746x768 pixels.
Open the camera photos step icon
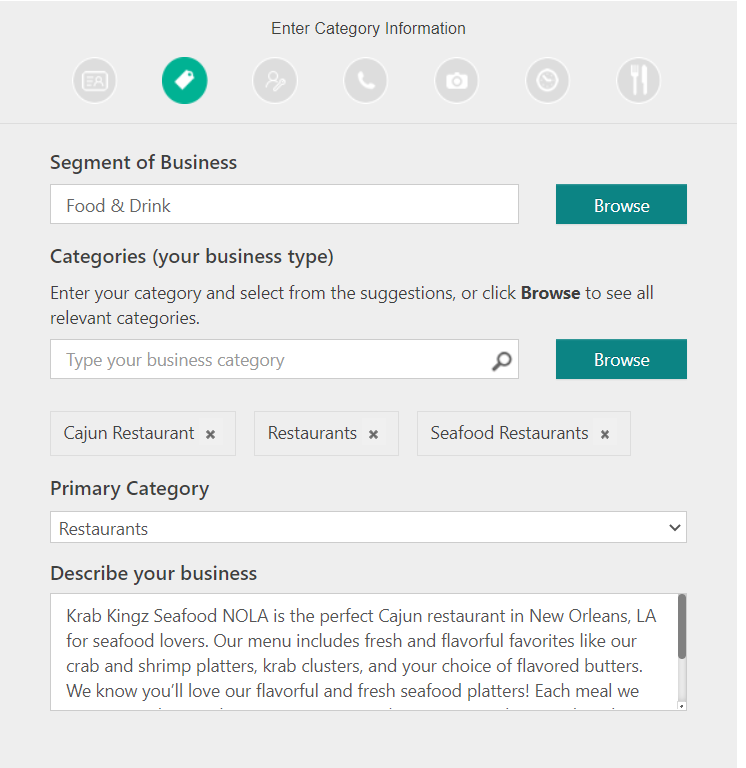(457, 80)
